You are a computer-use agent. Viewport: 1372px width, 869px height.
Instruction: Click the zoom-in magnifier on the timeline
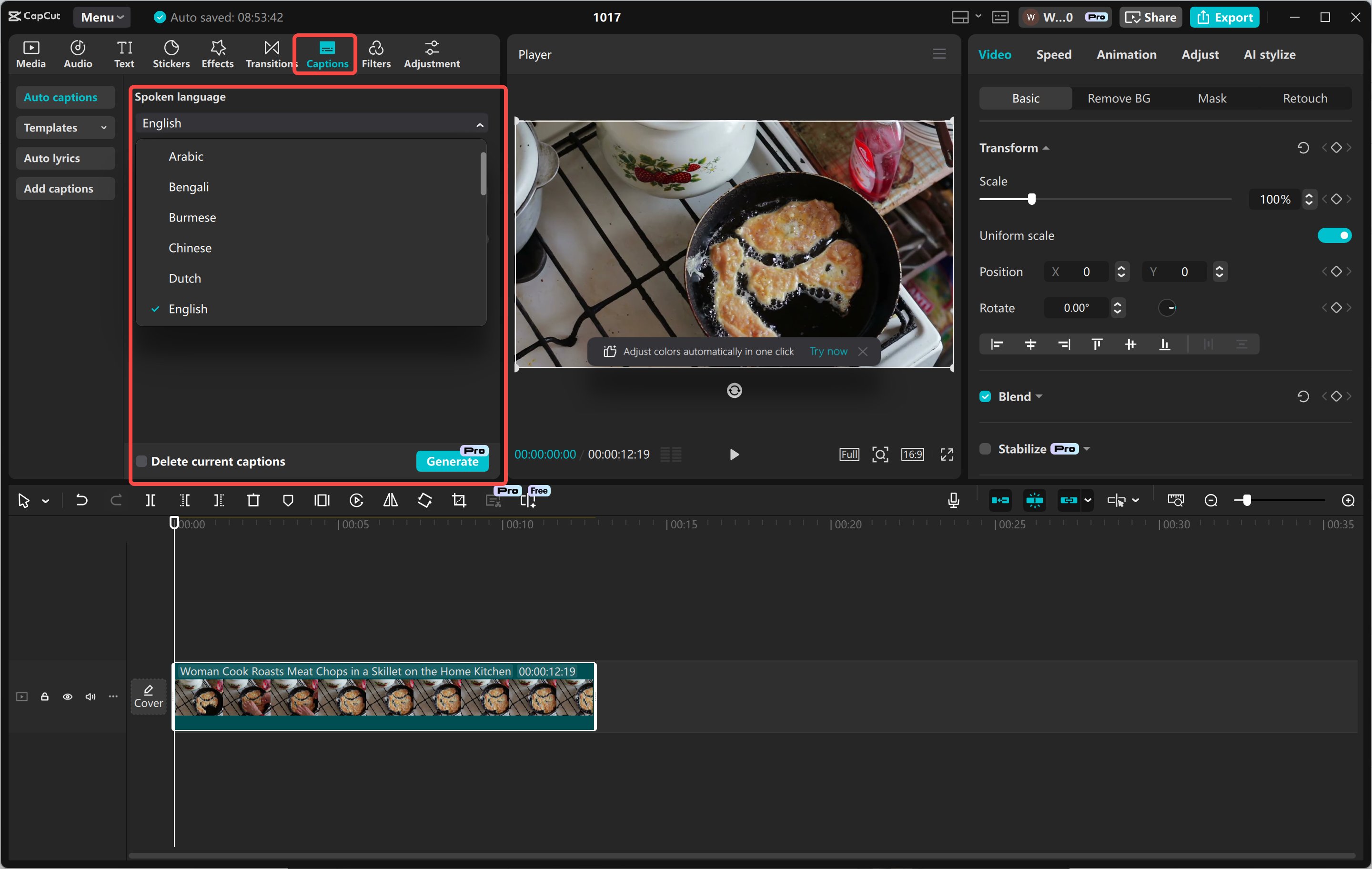1348,500
